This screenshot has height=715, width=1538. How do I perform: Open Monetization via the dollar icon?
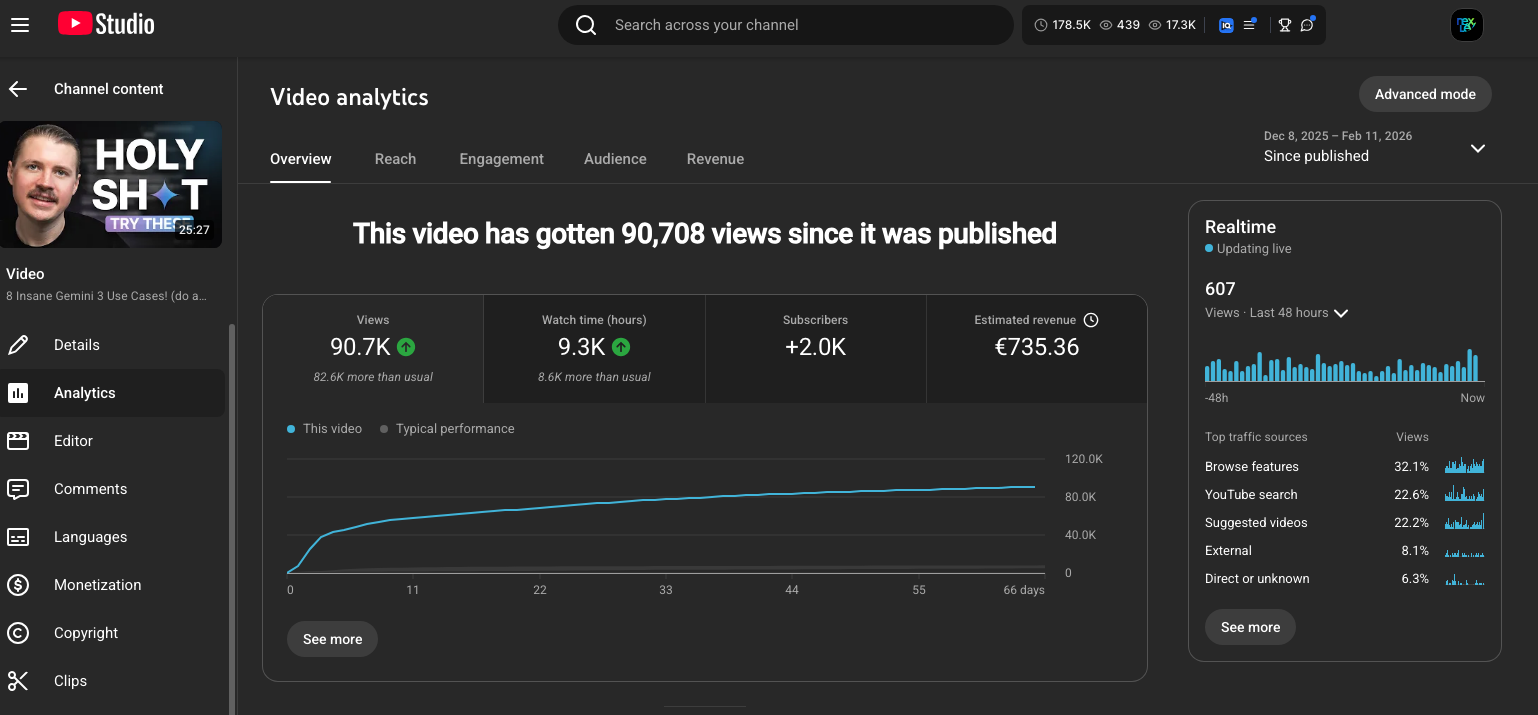click(17, 584)
